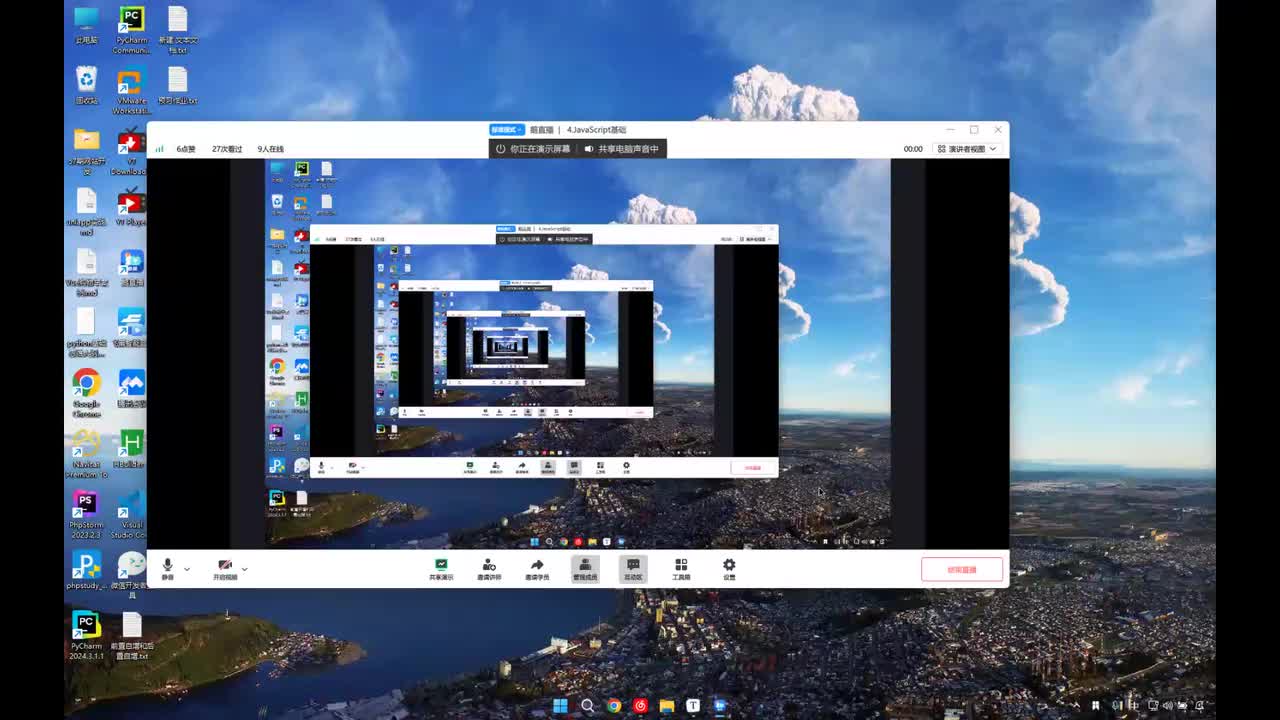The width and height of the screenshot is (1280, 720).
Task: Mute the microphone in the meeting toolbar
Action: [168, 568]
